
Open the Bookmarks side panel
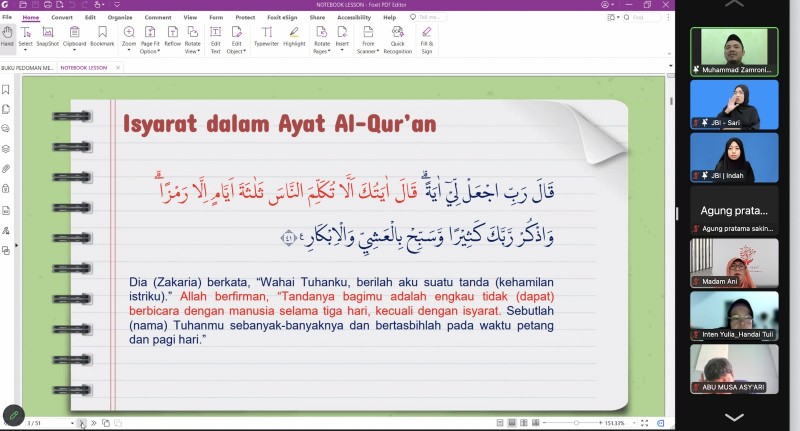pos(6,90)
